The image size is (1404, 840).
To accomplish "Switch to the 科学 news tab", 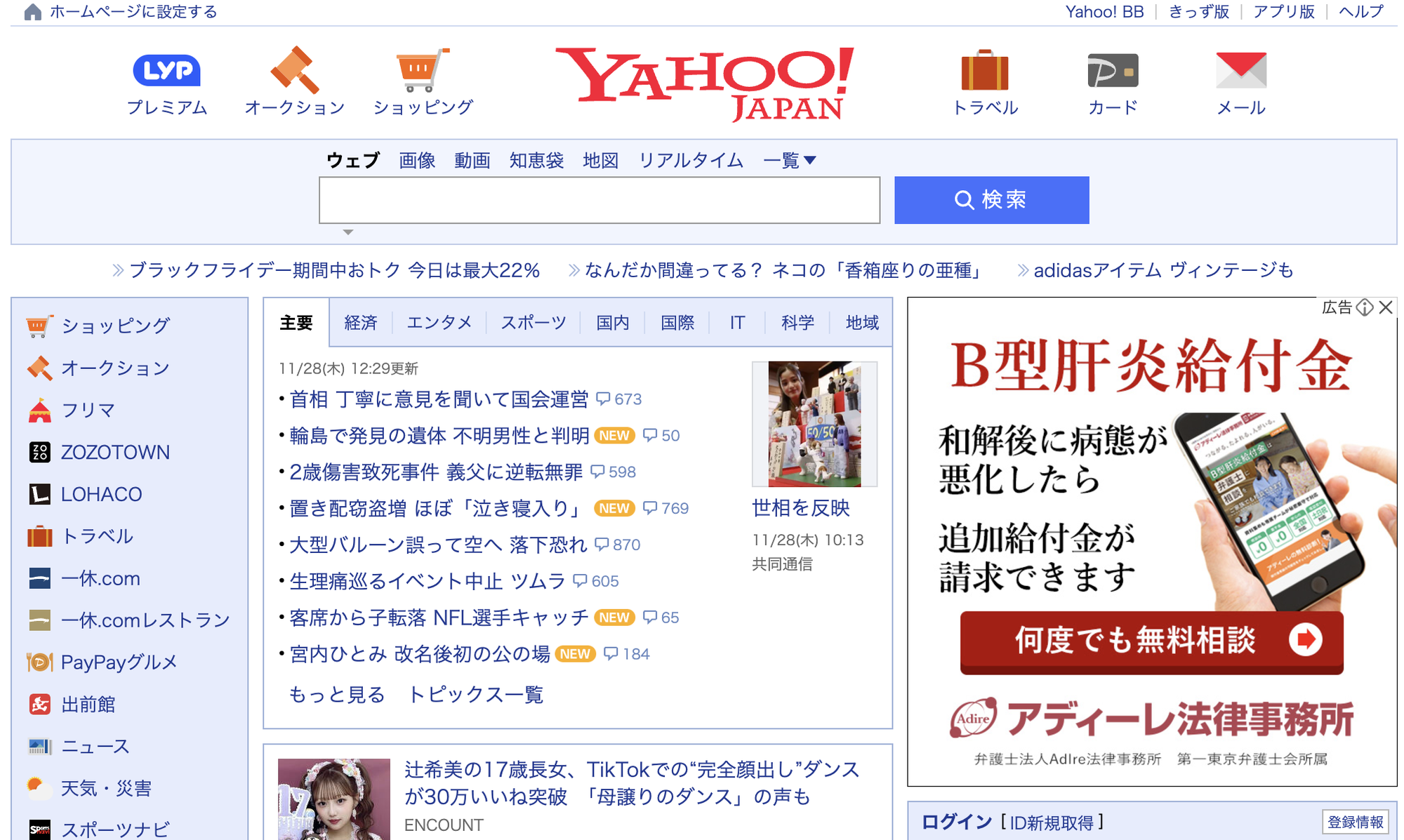I will 797,323.
